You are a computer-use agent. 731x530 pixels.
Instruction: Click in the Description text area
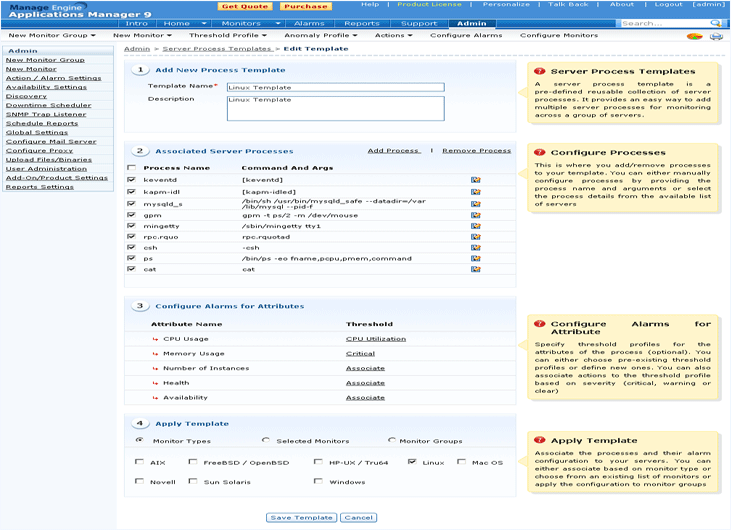(x=336, y=108)
